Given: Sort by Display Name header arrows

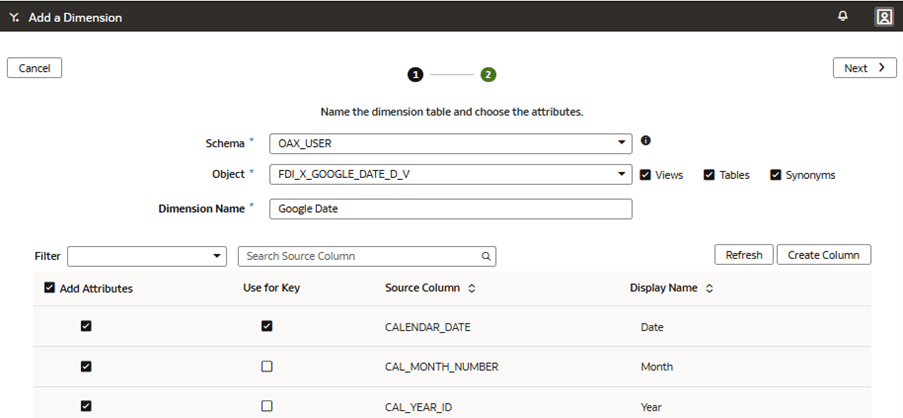Looking at the screenshot, I should [709, 288].
